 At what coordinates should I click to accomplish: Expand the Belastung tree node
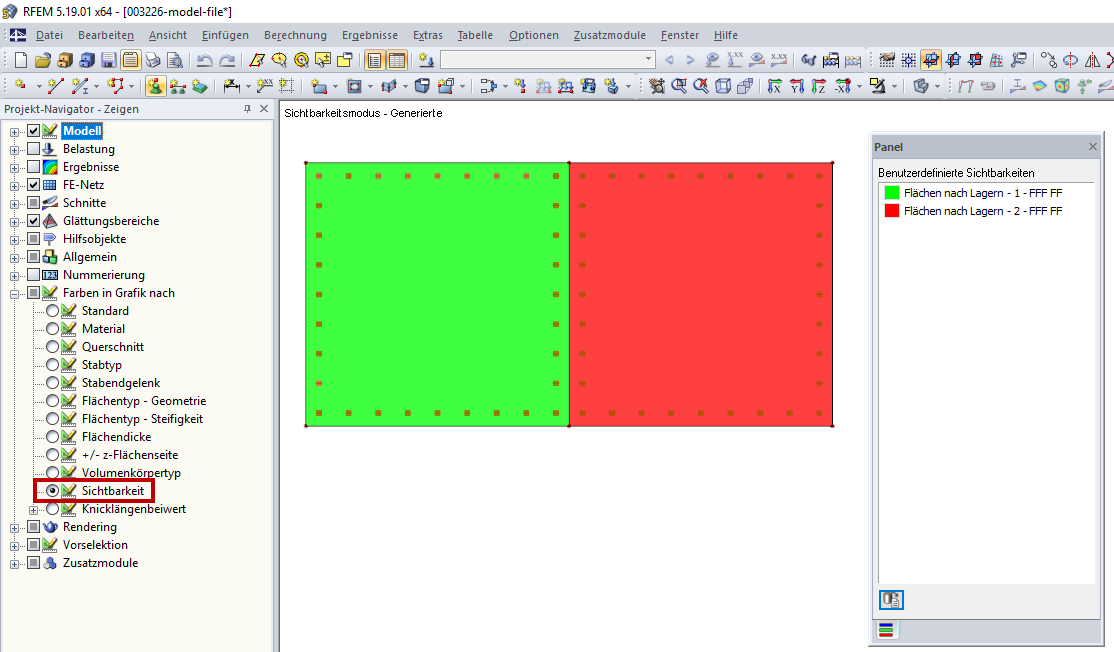point(13,148)
